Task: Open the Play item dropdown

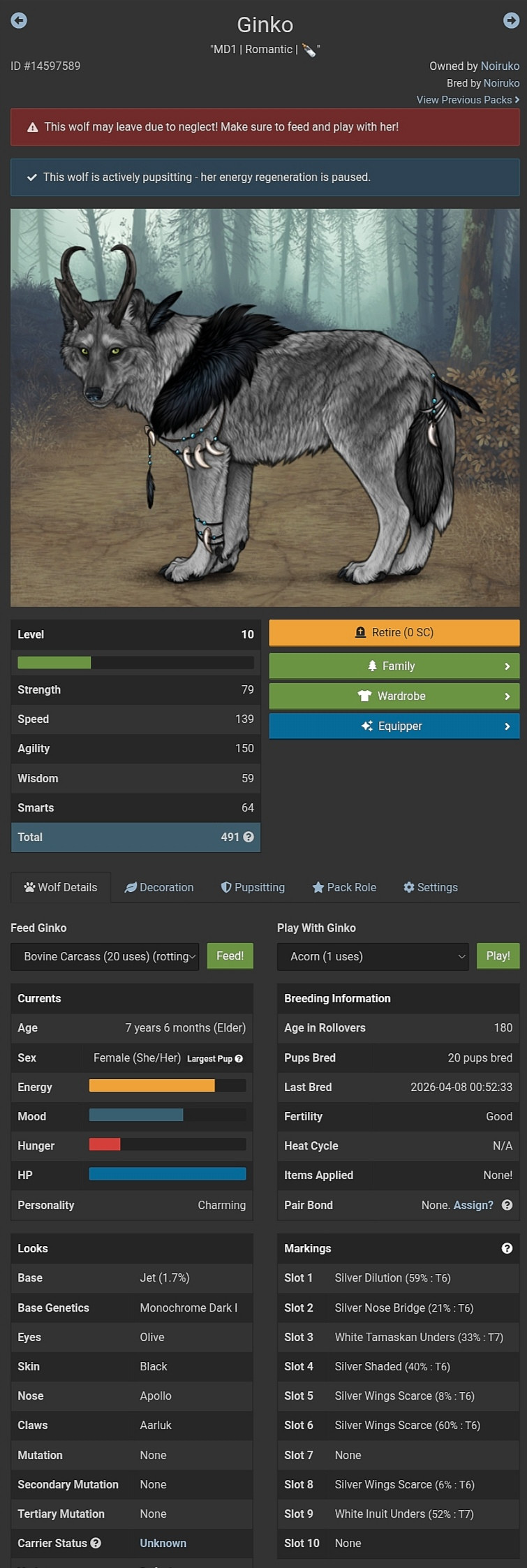Action: (x=373, y=956)
